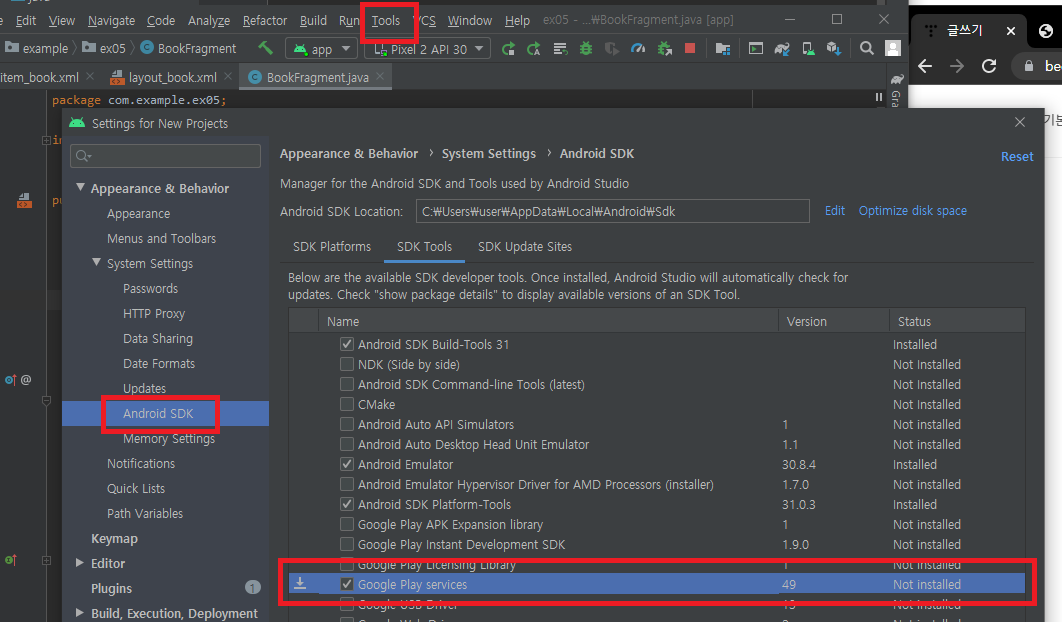This screenshot has width=1062, height=622.
Task: Click the red Stop icon
Action: [x=690, y=48]
